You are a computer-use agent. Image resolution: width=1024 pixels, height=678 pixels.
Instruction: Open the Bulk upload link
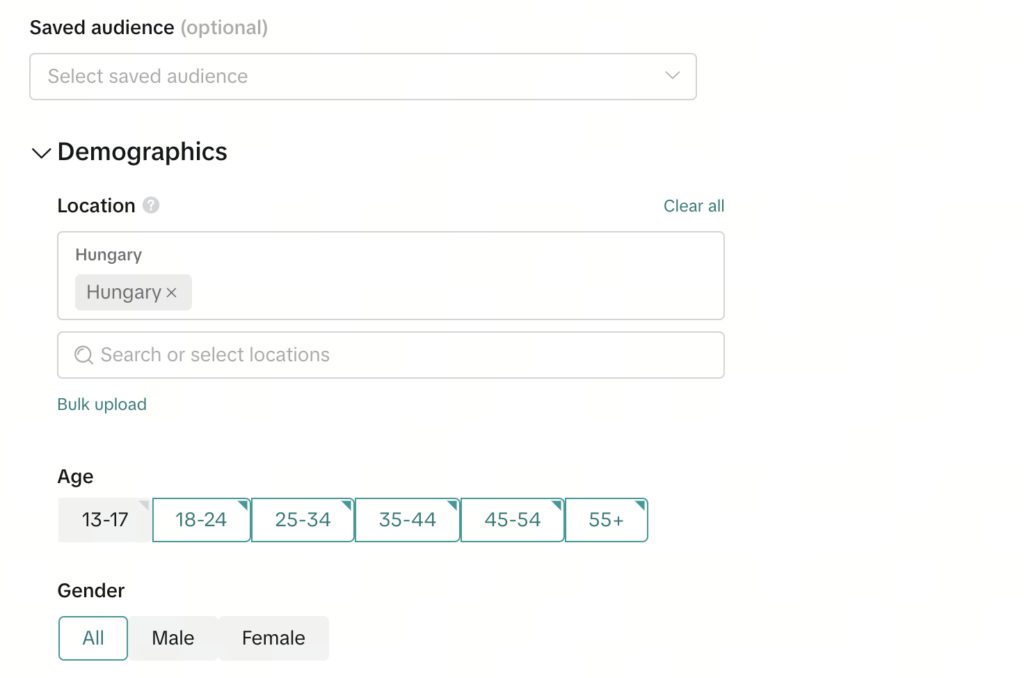[x=102, y=404]
